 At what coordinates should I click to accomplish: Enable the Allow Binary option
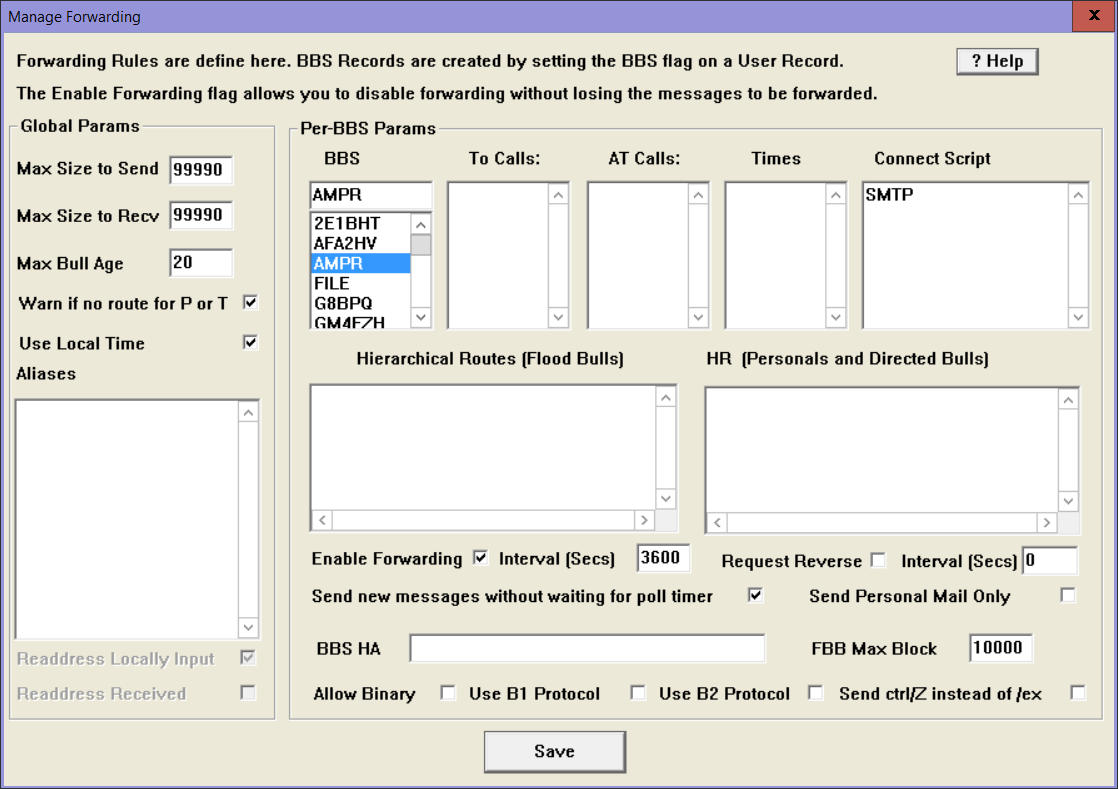(x=448, y=692)
